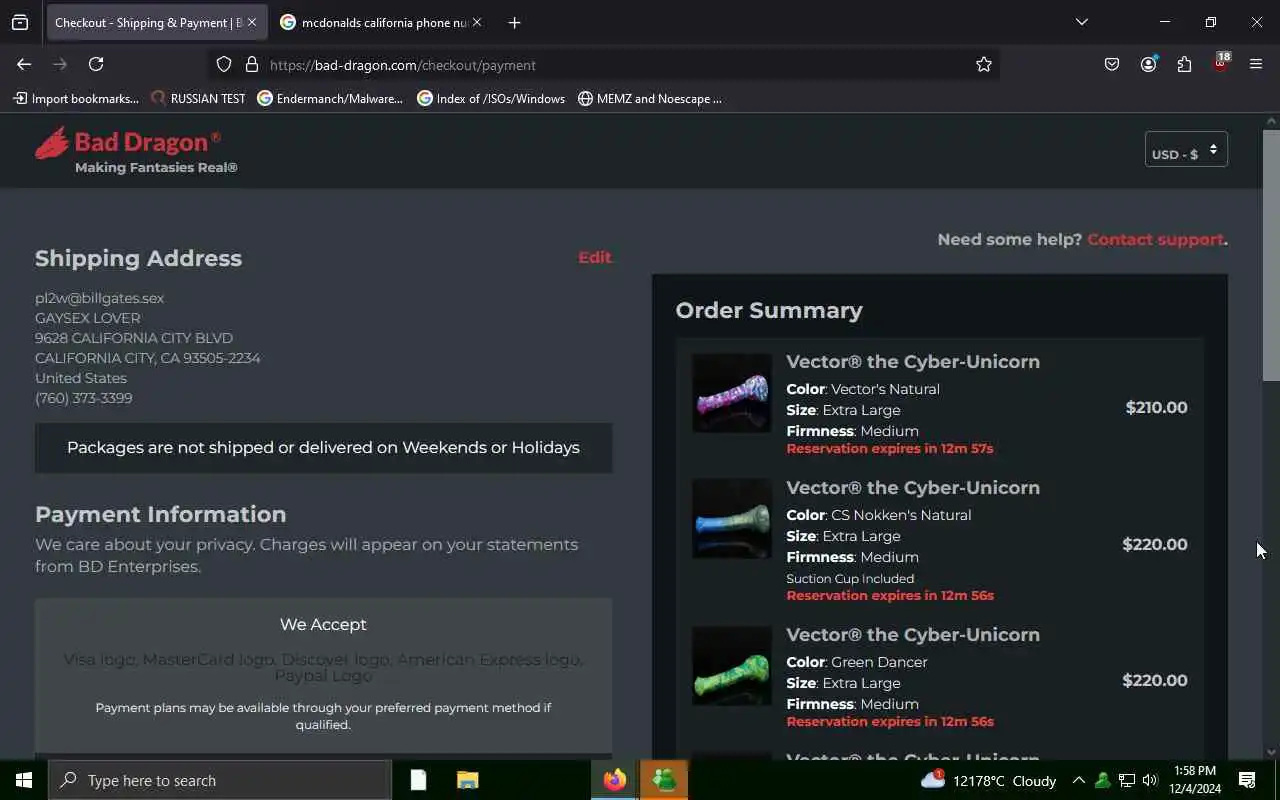The width and height of the screenshot is (1280, 800).
Task: Reload the page with the refresh icon
Action: click(x=96, y=64)
